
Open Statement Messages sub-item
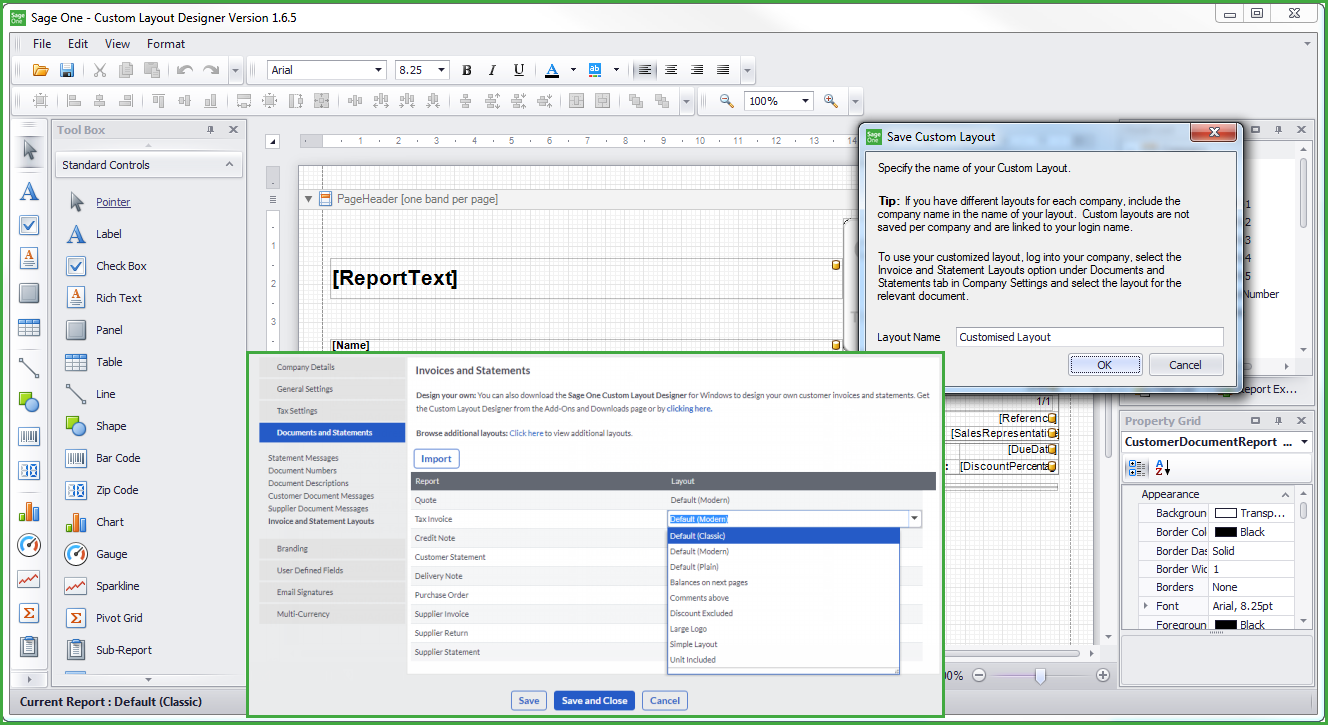click(303, 458)
